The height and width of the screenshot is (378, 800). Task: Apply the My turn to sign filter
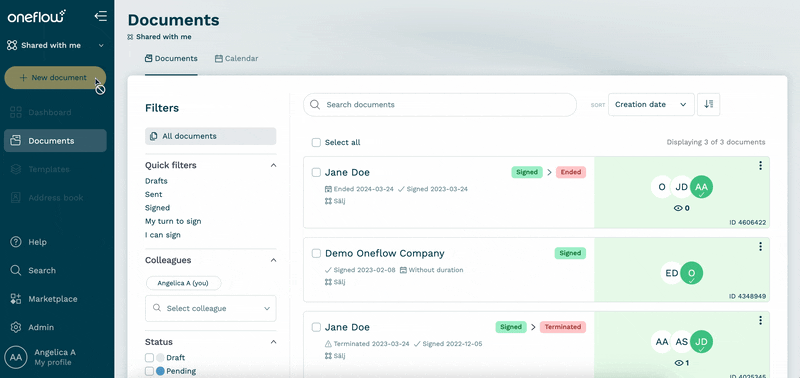pos(173,221)
